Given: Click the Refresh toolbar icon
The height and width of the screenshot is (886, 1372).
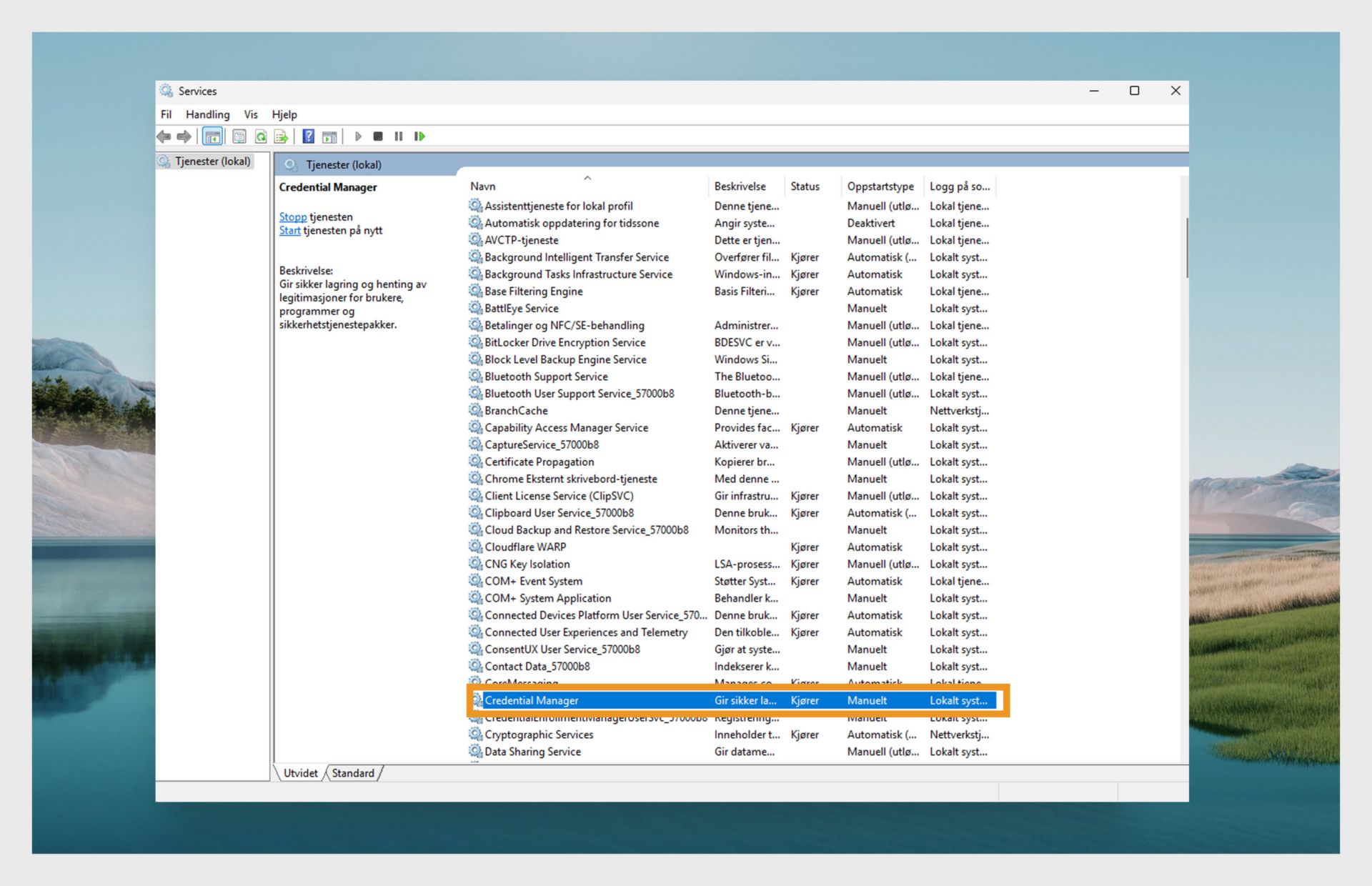Looking at the screenshot, I should point(261,136).
